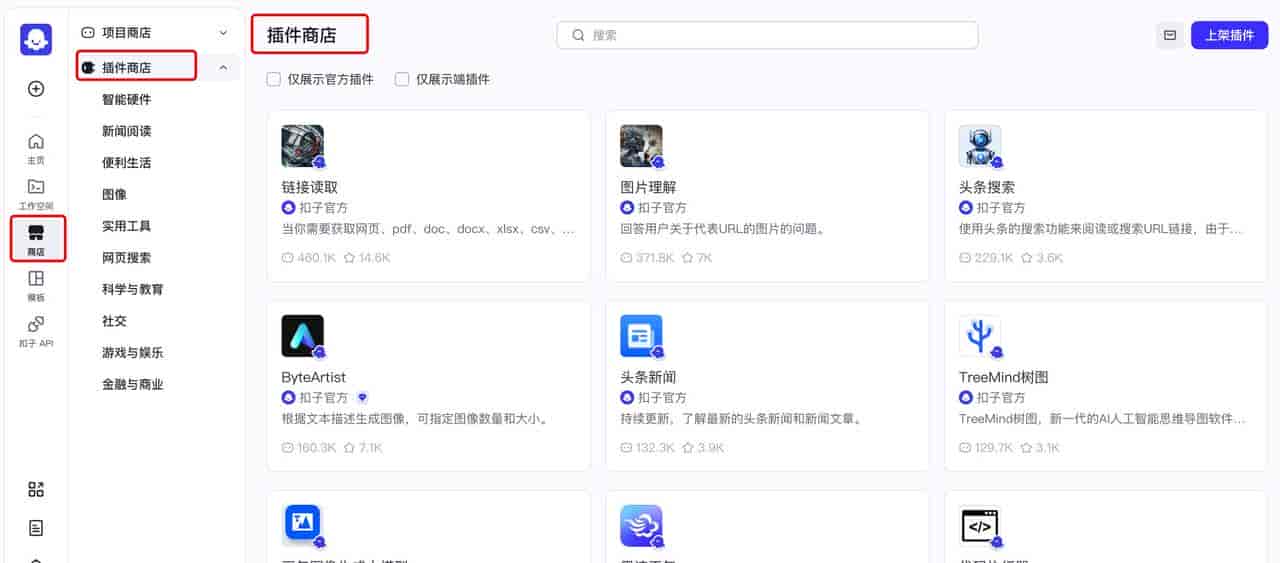The image size is (1280, 563).
Task: Click the 链接读取 plugin icon
Action: pos(303,146)
